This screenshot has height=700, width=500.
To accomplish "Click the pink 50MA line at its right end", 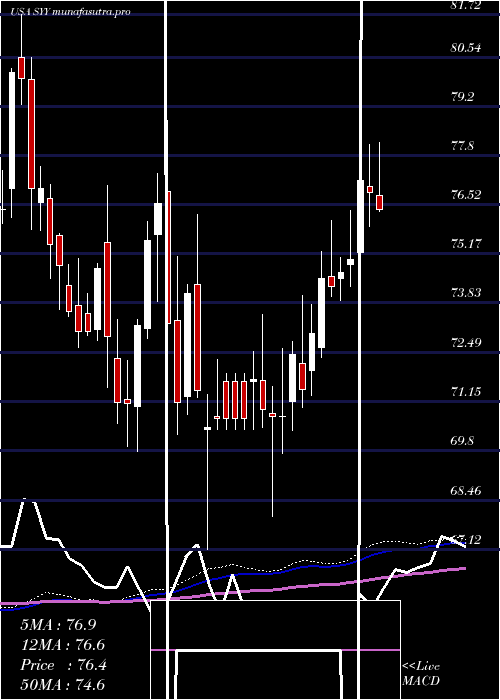I will point(462,568).
